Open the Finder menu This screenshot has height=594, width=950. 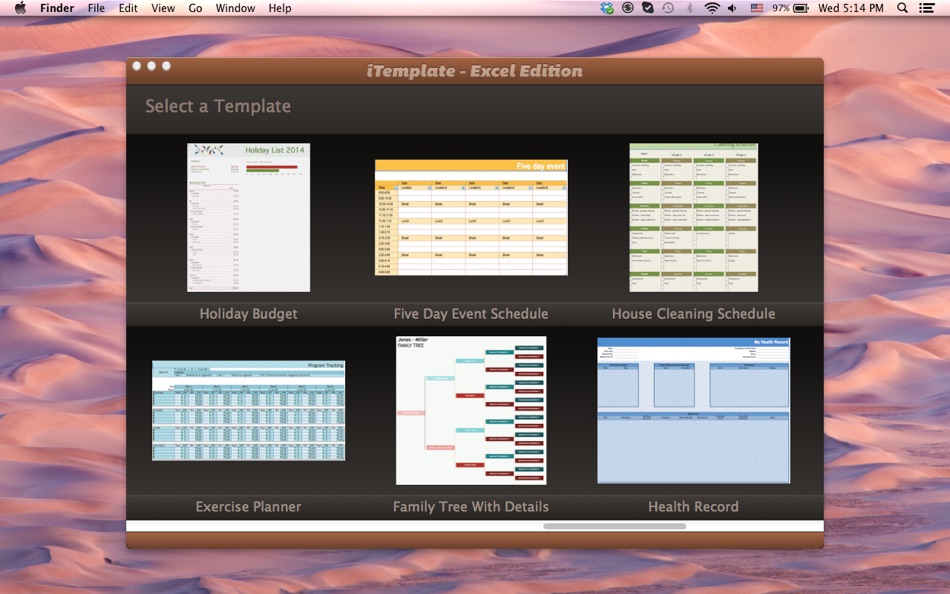click(x=57, y=8)
